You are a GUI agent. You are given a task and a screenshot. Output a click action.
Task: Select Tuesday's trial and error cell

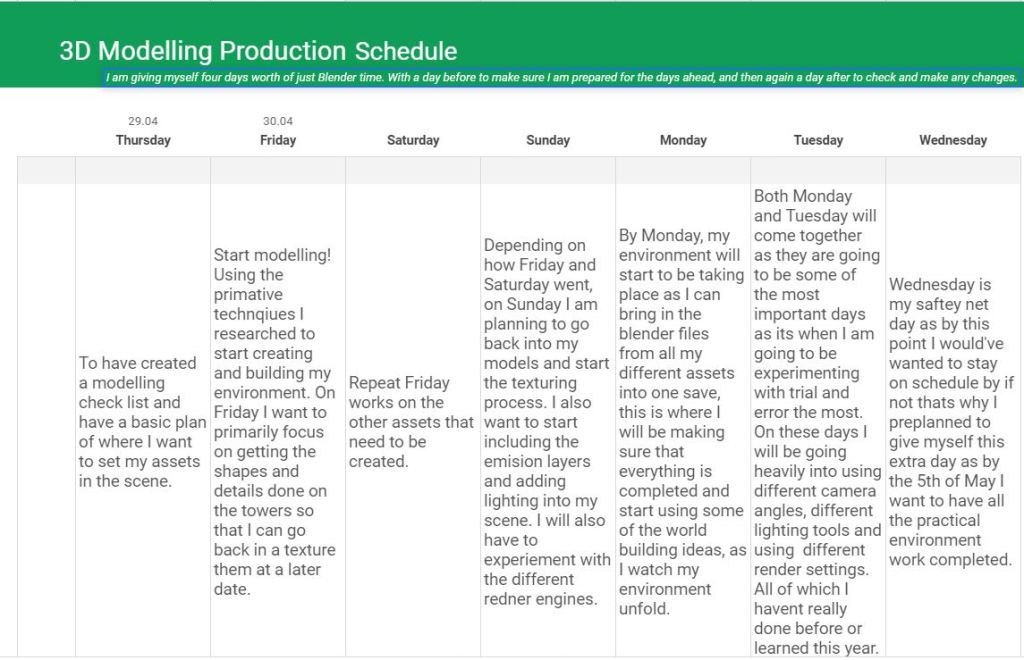coord(818,421)
